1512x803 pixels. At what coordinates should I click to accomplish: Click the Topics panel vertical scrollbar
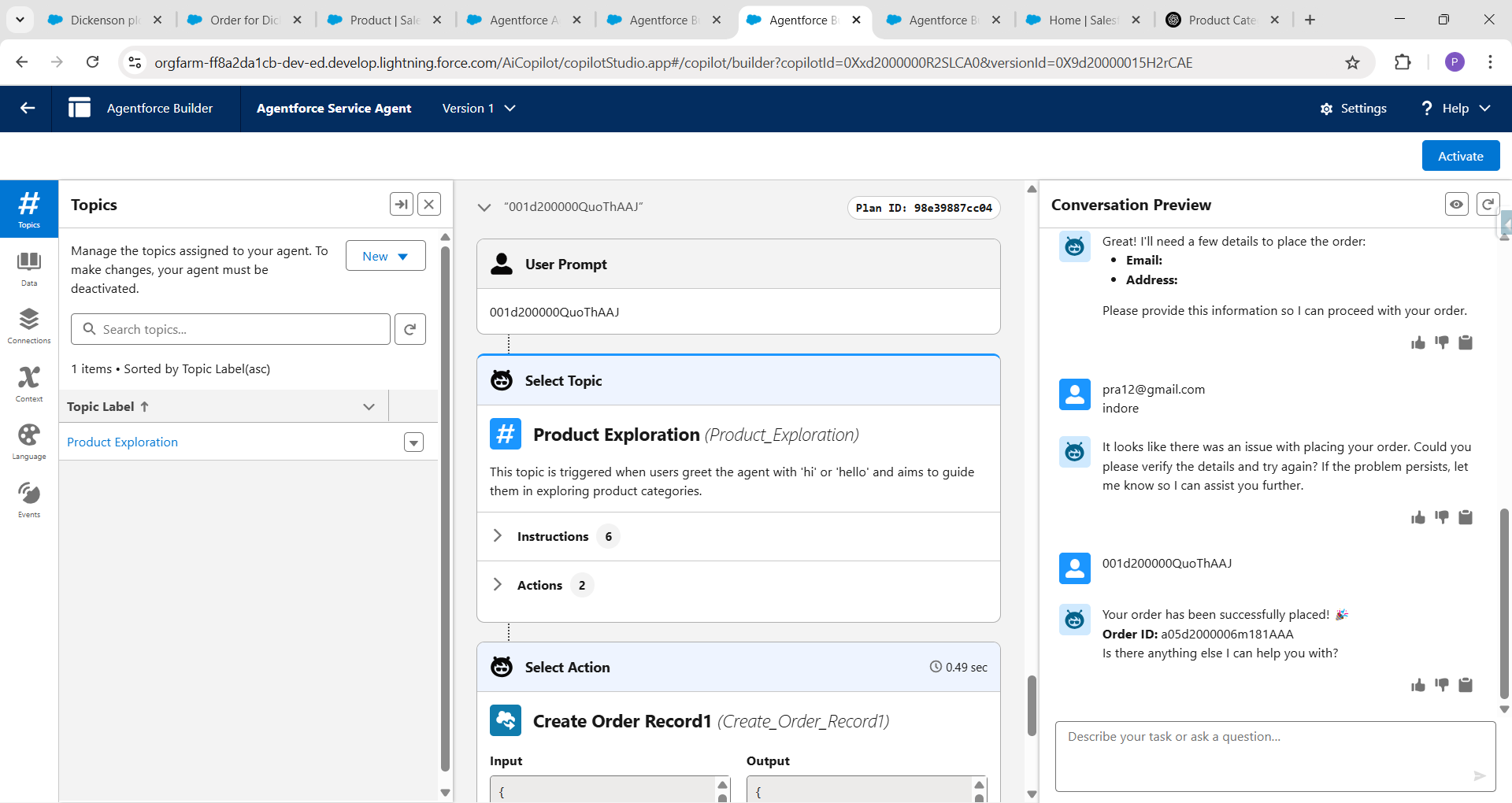click(x=445, y=508)
